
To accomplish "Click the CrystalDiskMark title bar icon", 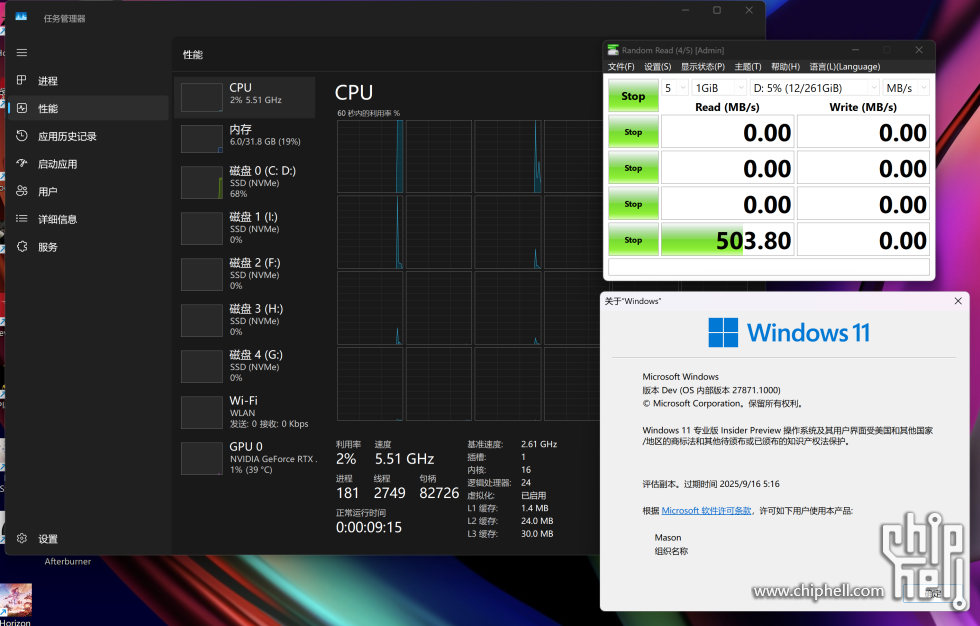I will 613,50.
